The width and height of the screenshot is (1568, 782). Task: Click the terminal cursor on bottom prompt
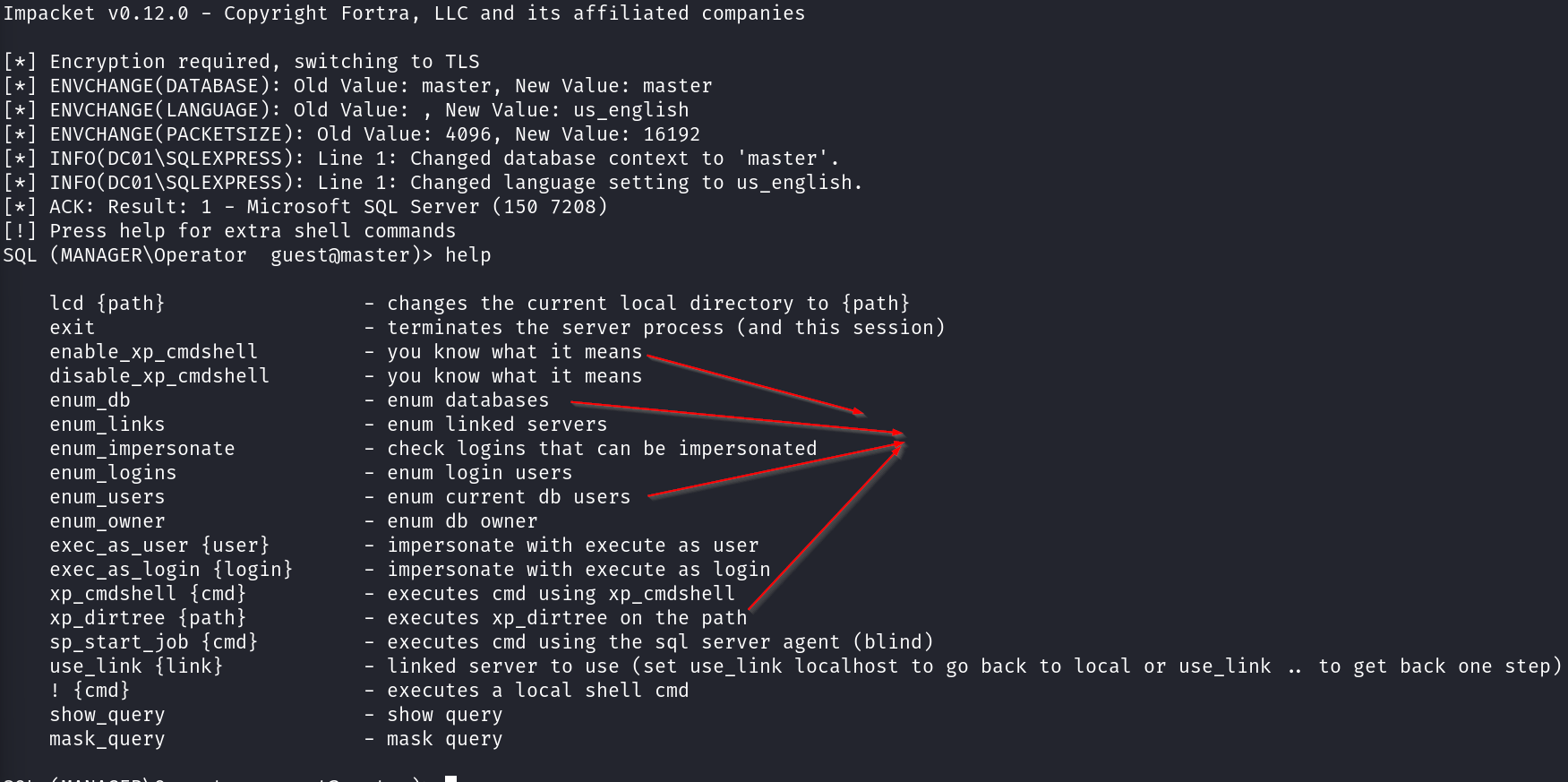tap(450, 778)
